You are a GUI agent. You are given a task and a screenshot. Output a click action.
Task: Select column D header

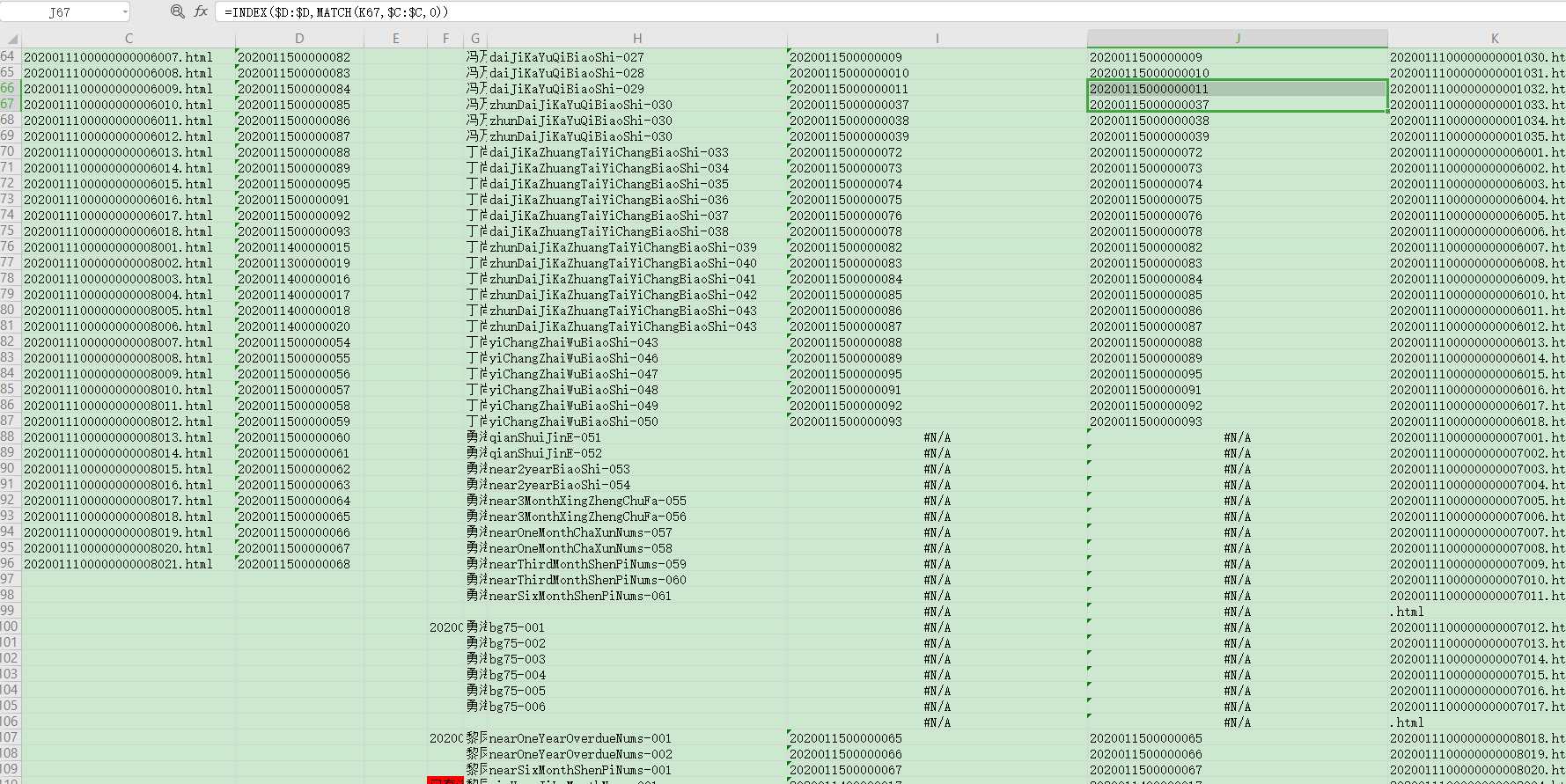pyautogui.click(x=299, y=39)
